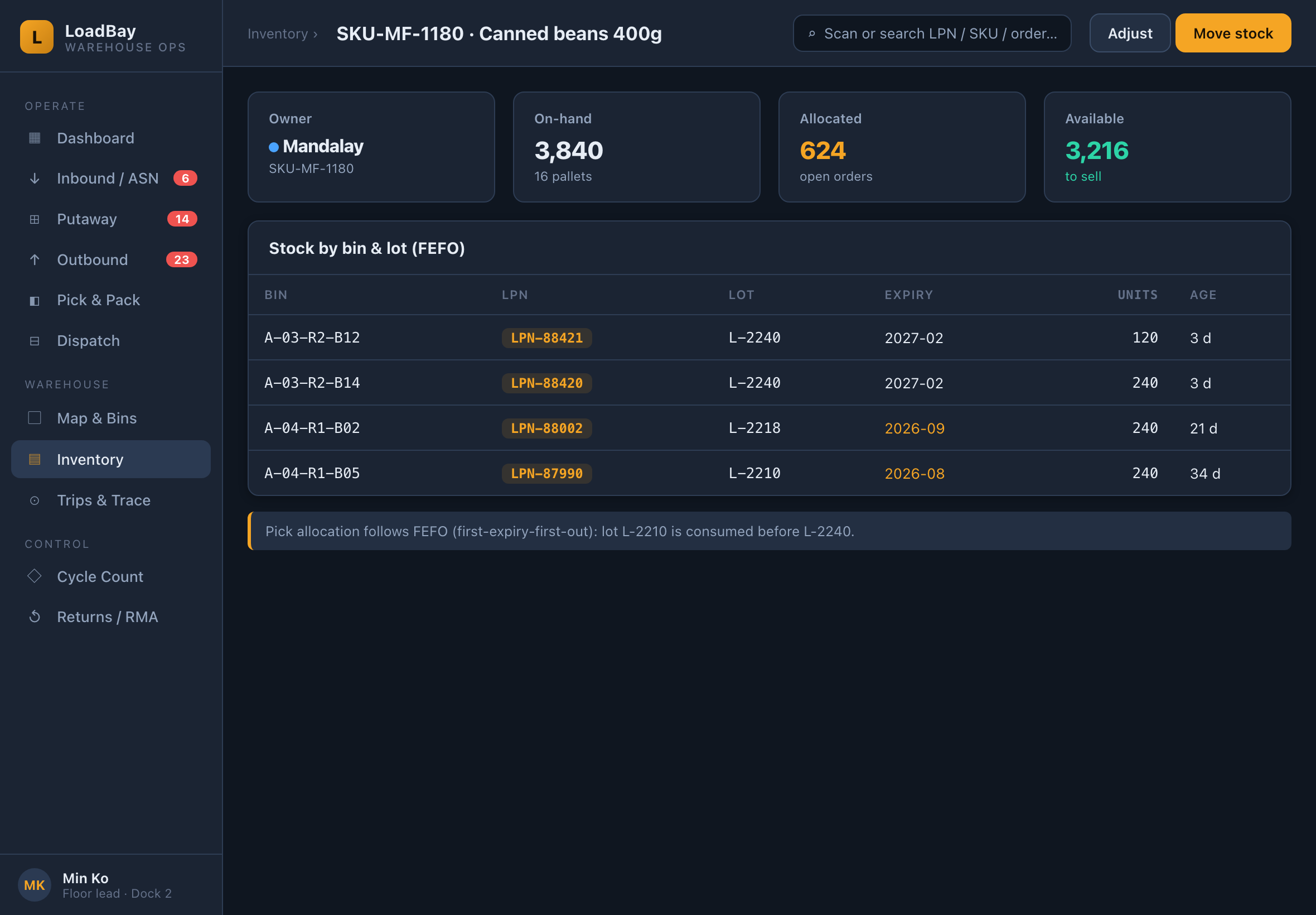Click the AGE column header
This screenshot has width=1316, height=915.
coord(1203,295)
